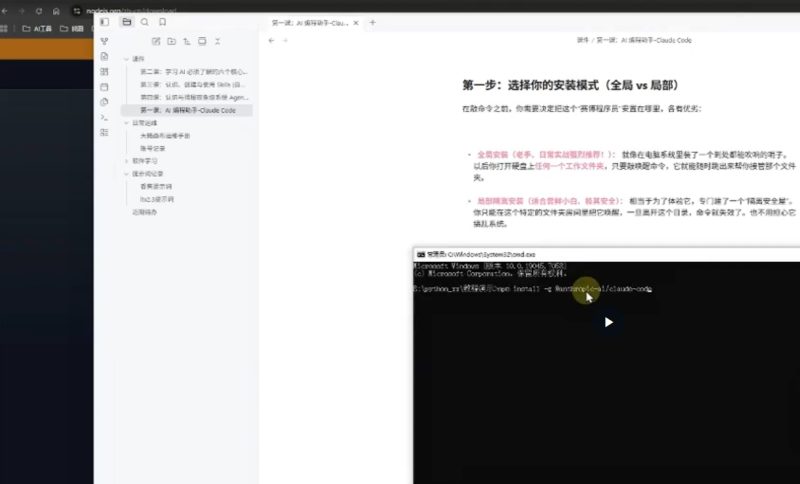800x484 pixels.
Task: Open the second bookmark folder in the browser bar
Action: point(71,29)
